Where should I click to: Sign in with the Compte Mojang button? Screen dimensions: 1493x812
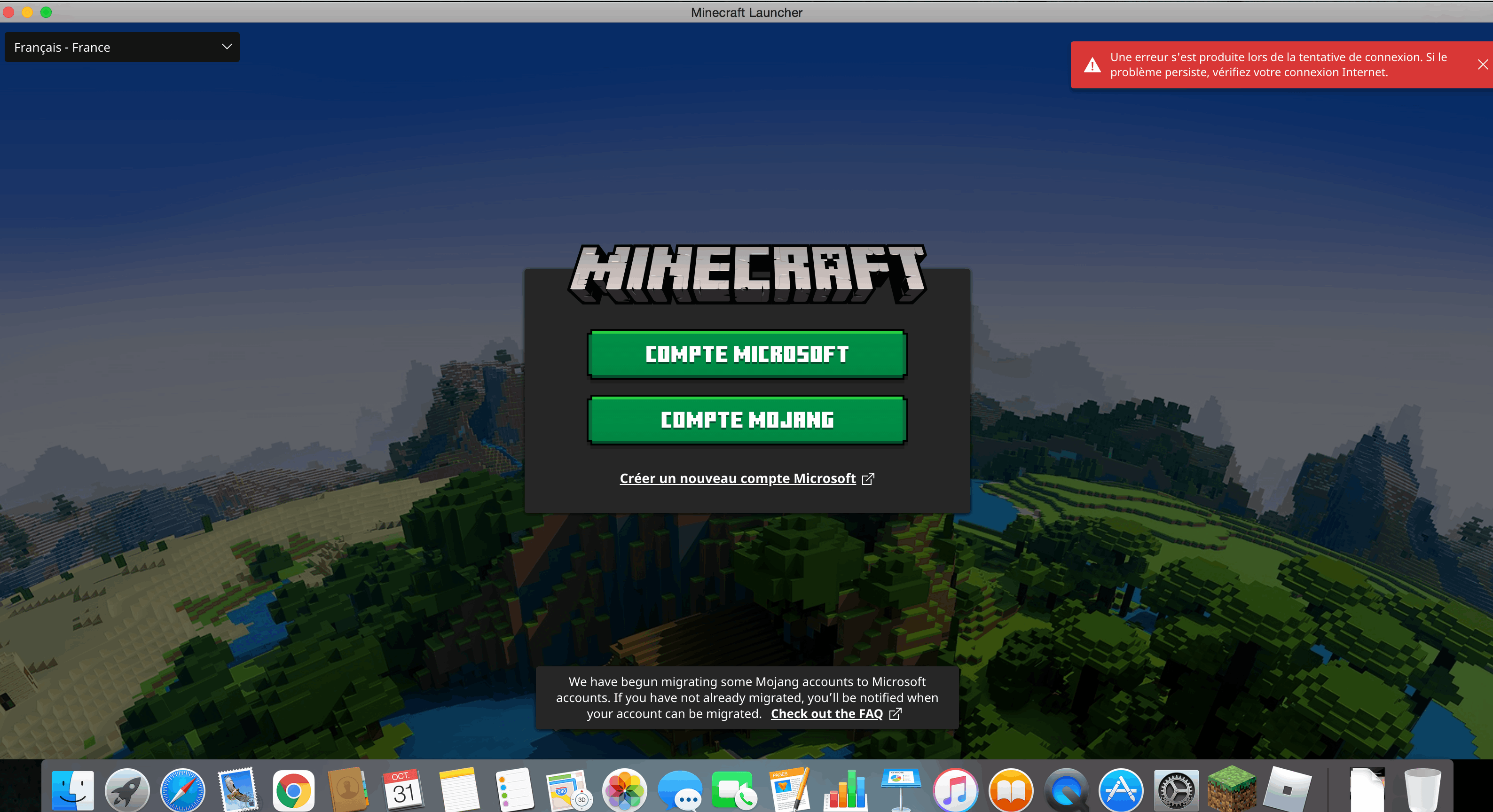pyautogui.click(x=747, y=420)
